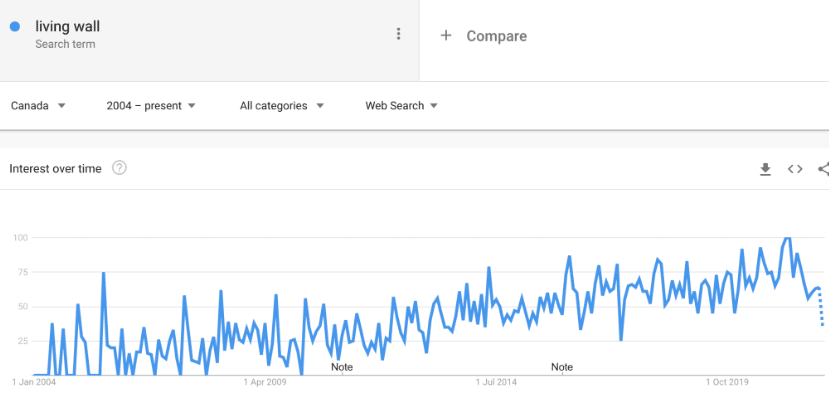Click the peak 100 point on the chart

(787, 238)
